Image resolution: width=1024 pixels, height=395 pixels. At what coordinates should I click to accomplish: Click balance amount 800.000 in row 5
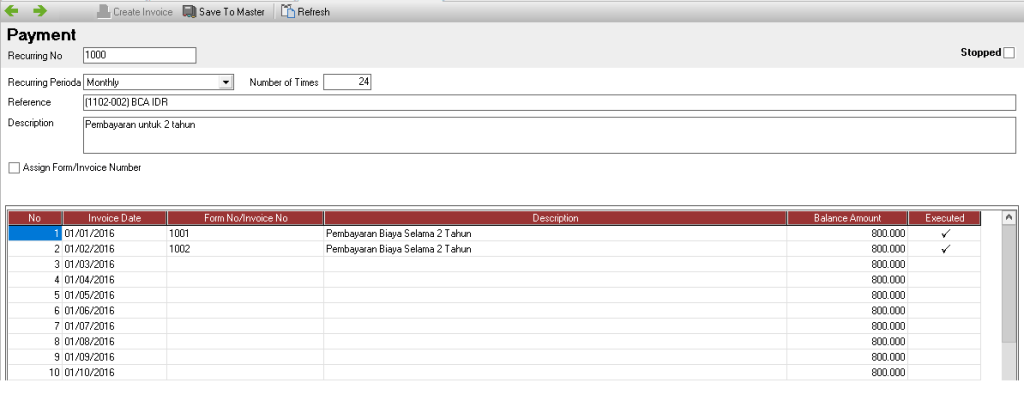(x=847, y=295)
